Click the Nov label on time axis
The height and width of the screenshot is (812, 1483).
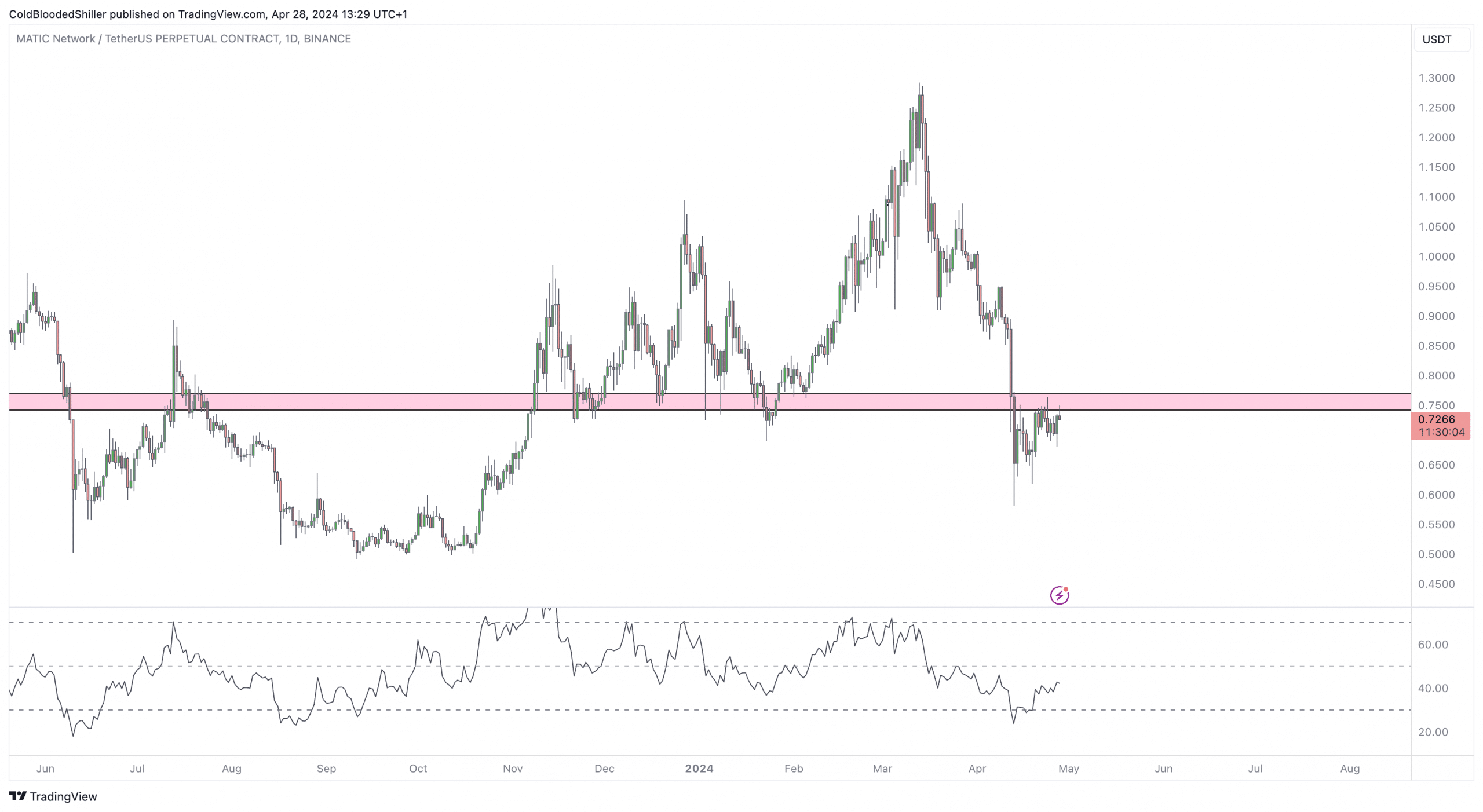[513, 769]
